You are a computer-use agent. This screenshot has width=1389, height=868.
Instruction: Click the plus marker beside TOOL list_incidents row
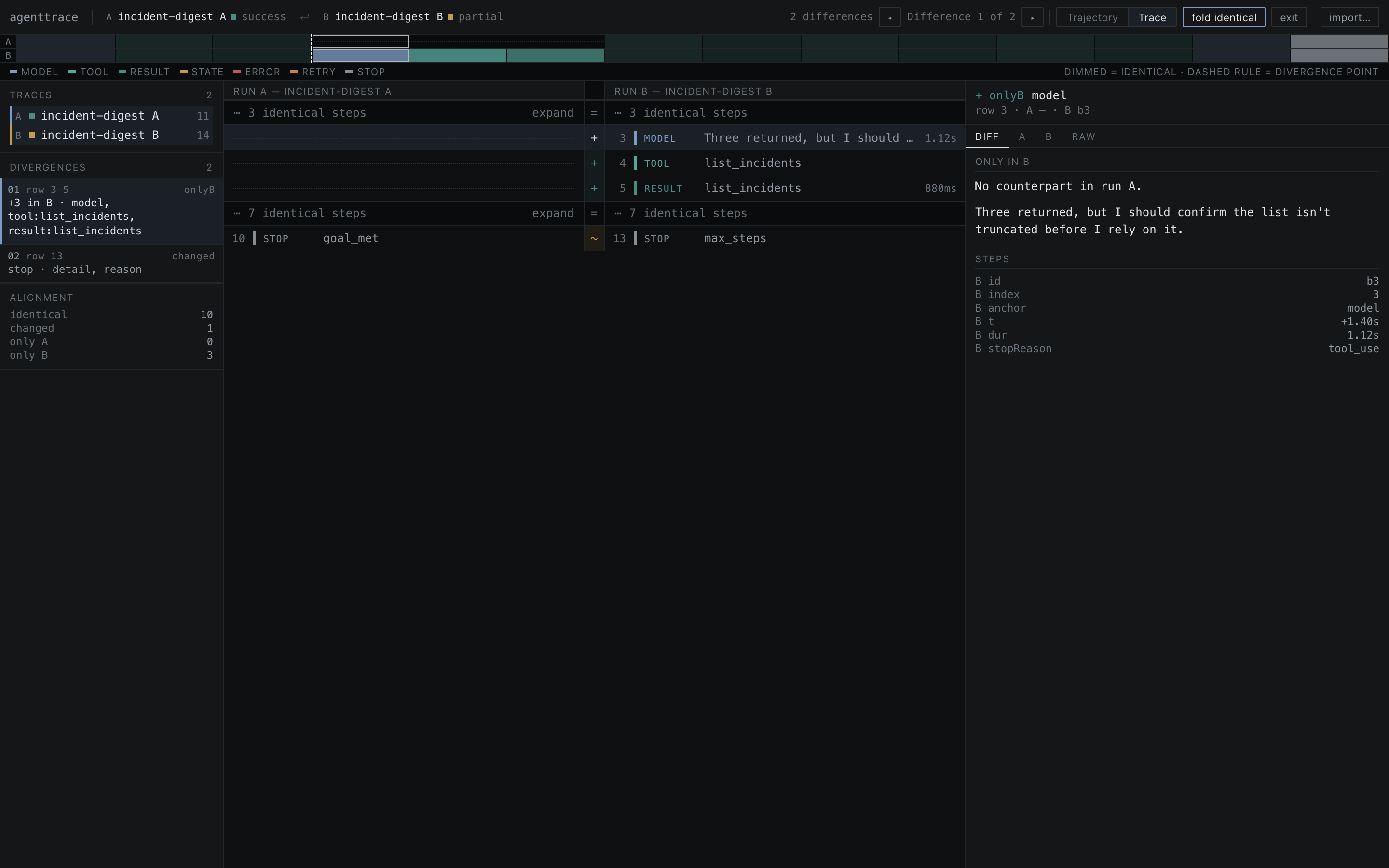(594, 163)
